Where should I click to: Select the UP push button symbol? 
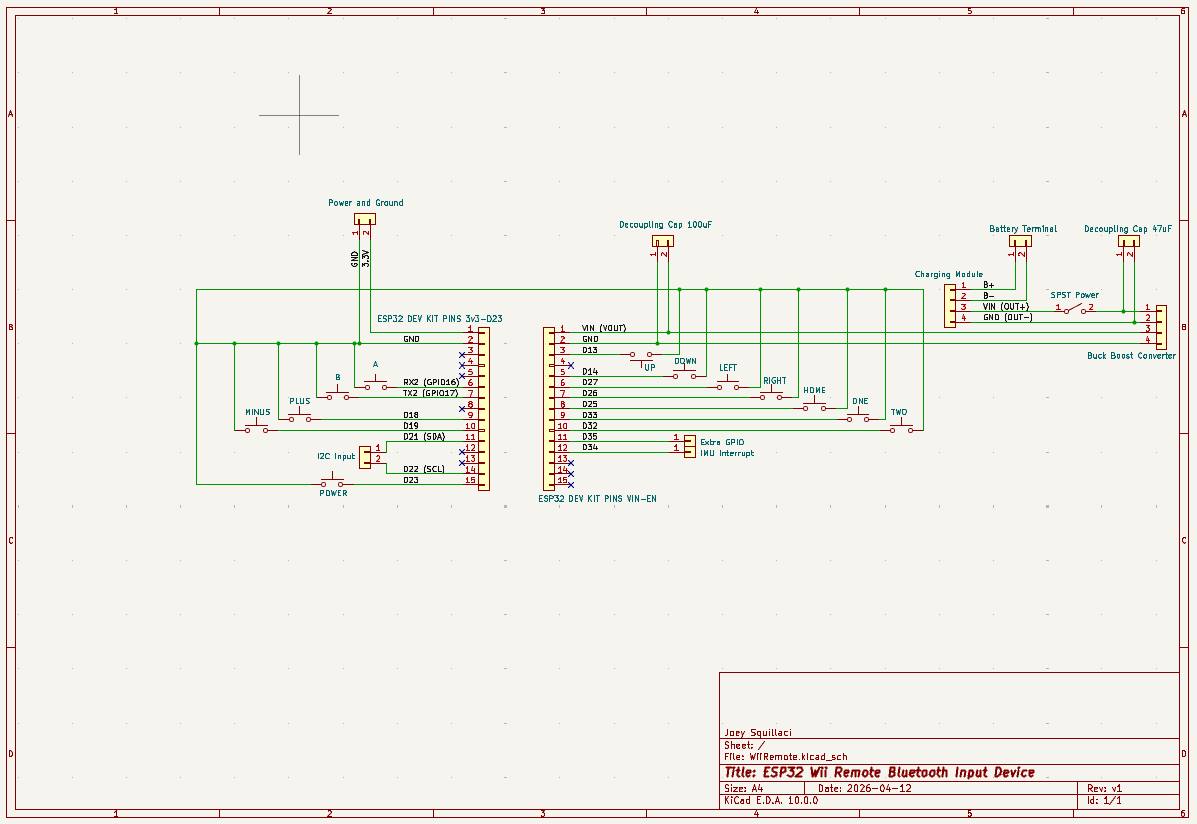pyautogui.click(x=641, y=356)
